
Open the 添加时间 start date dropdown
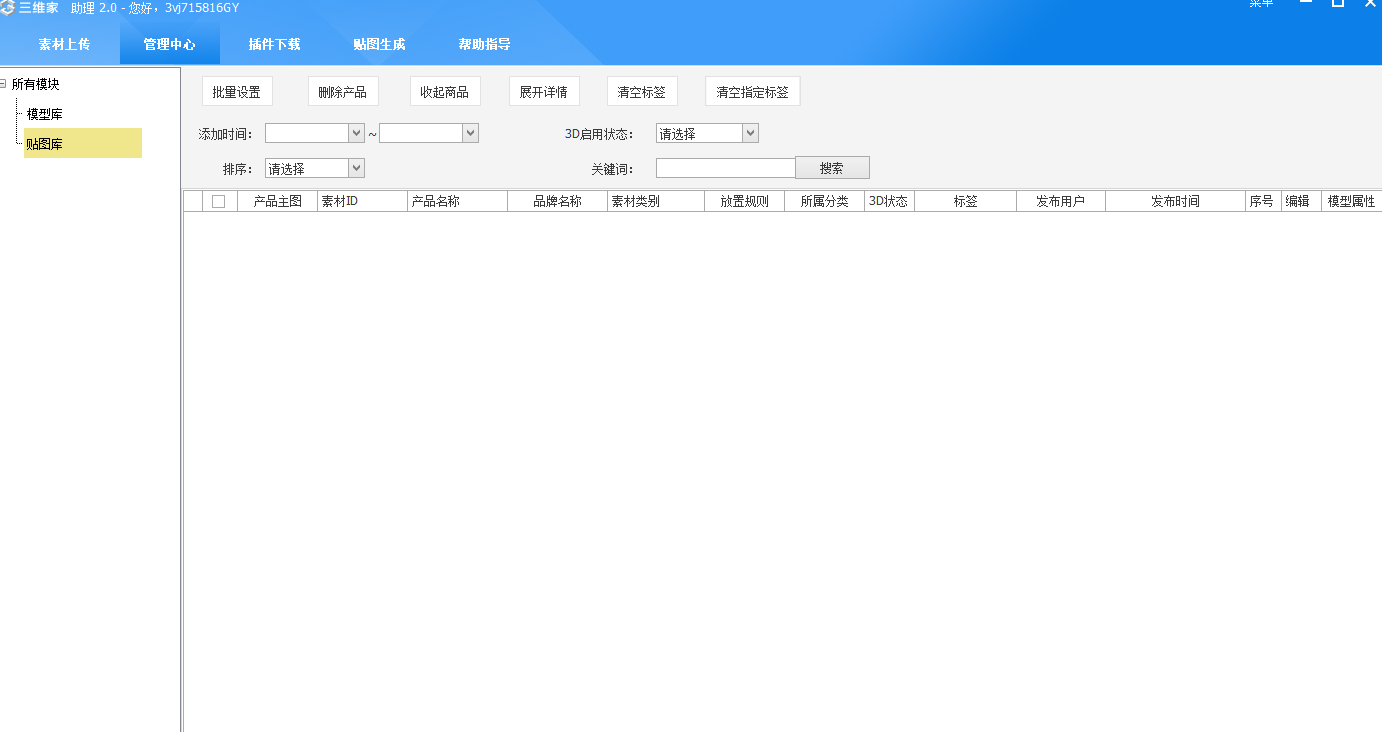[357, 133]
